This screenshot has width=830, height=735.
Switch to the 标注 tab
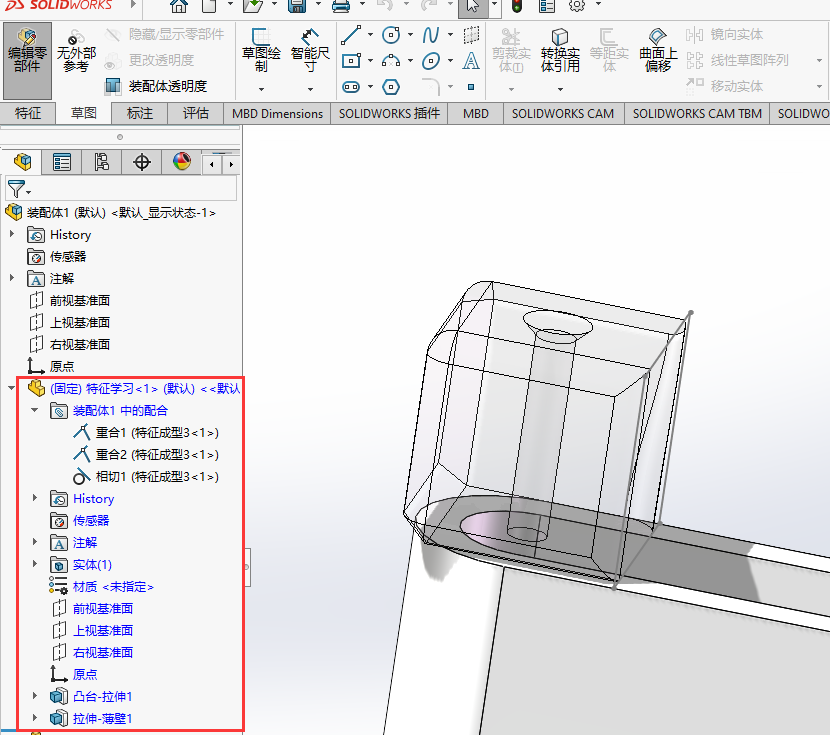(x=140, y=113)
